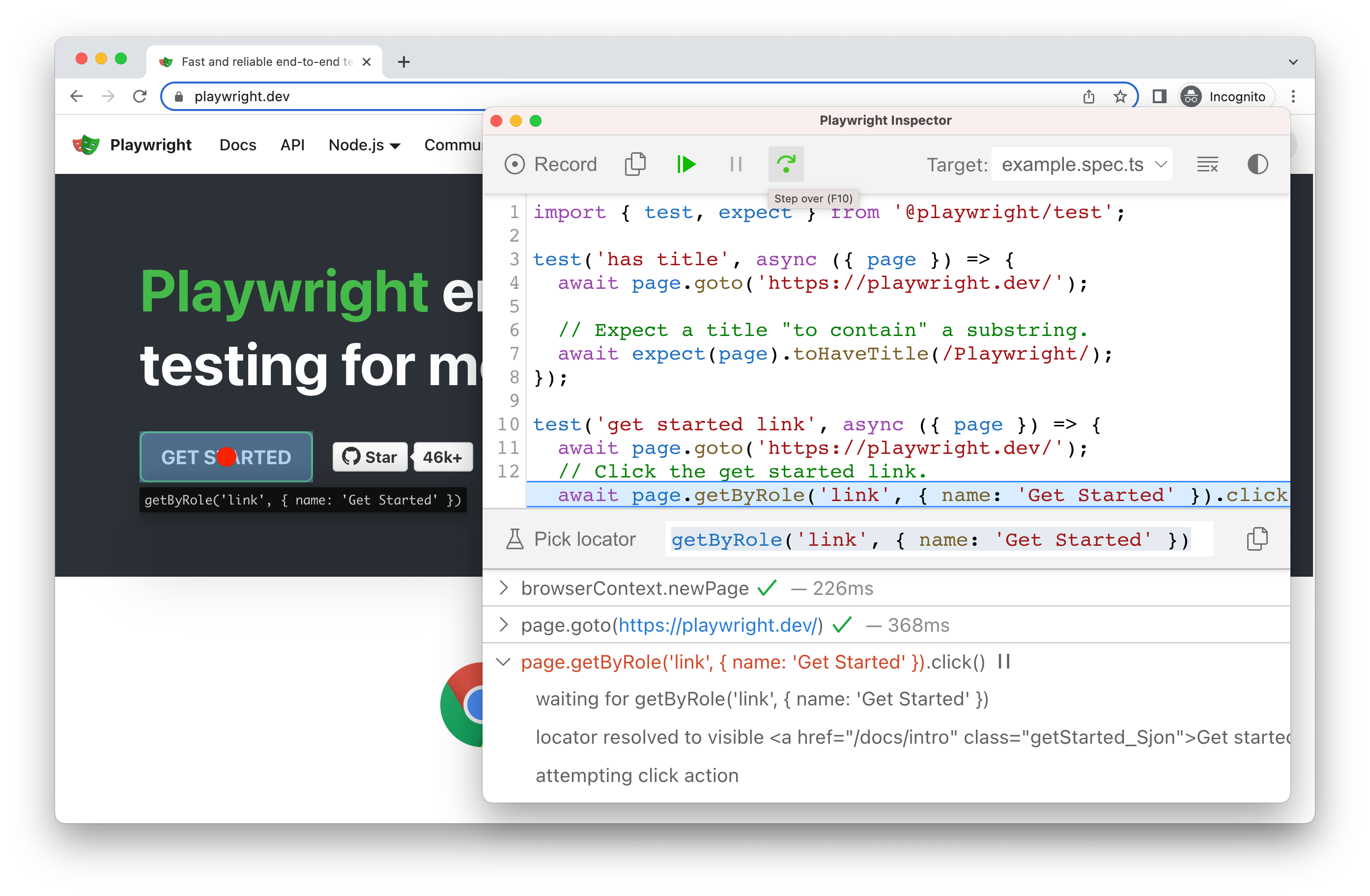Screen dimensions: 1370x896
Task: Click the GitHub Star button
Action: tap(370, 457)
